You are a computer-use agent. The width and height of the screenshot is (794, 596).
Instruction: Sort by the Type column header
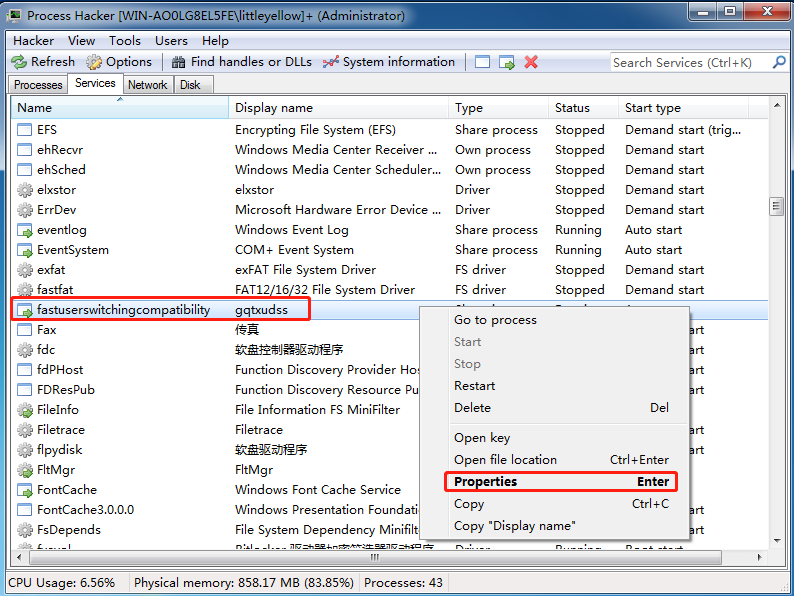tap(498, 108)
